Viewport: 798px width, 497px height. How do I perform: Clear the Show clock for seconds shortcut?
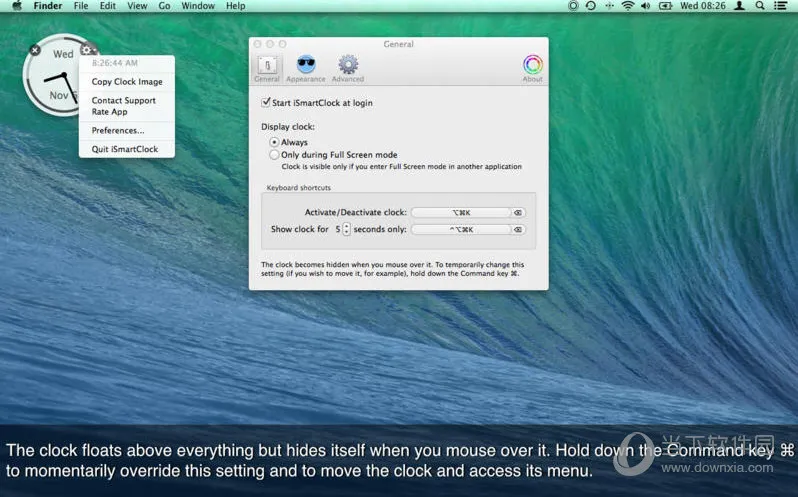click(x=518, y=229)
